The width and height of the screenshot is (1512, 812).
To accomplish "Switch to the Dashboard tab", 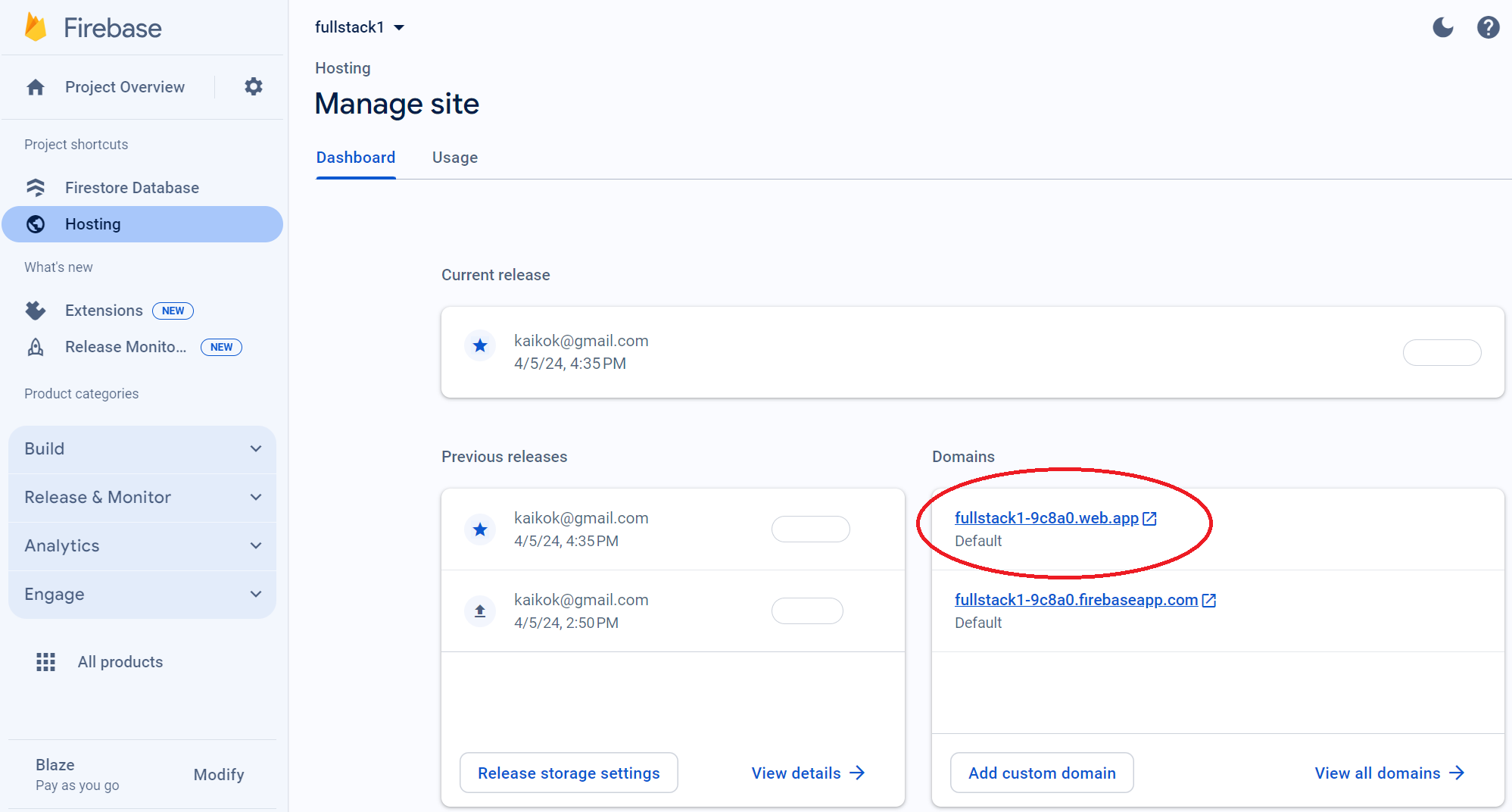I will click(356, 157).
